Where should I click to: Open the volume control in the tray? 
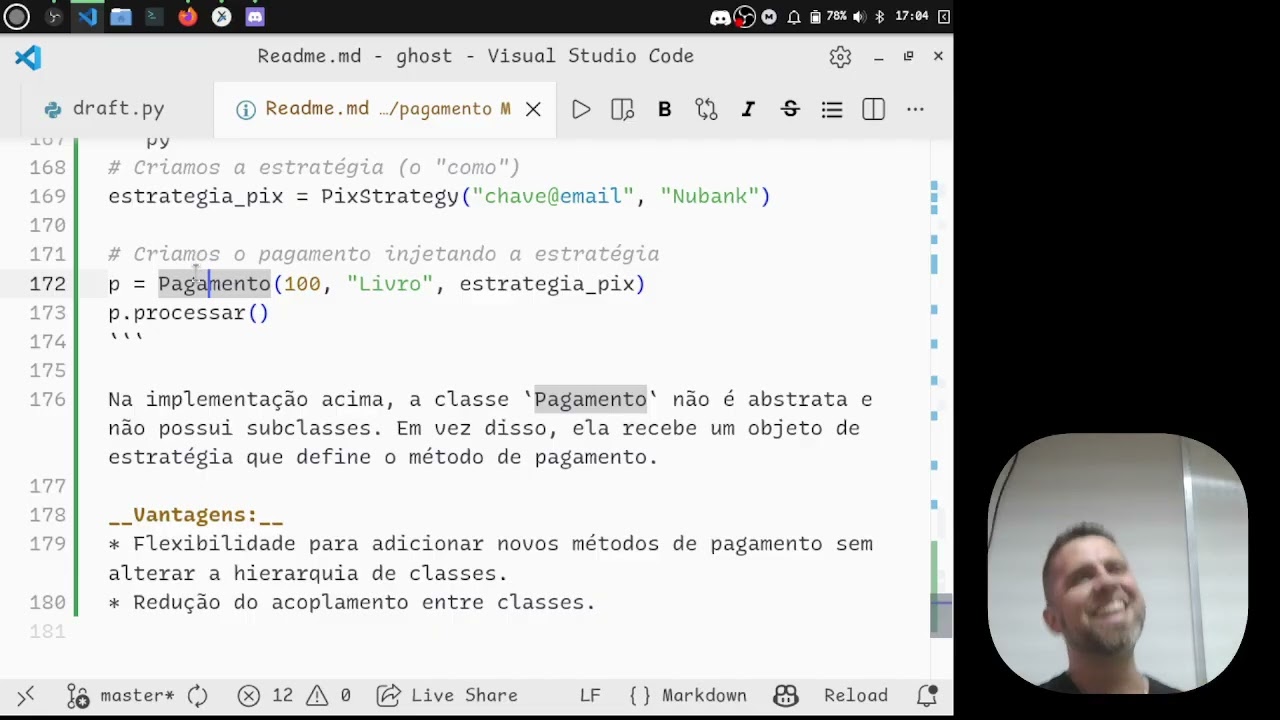point(859,16)
